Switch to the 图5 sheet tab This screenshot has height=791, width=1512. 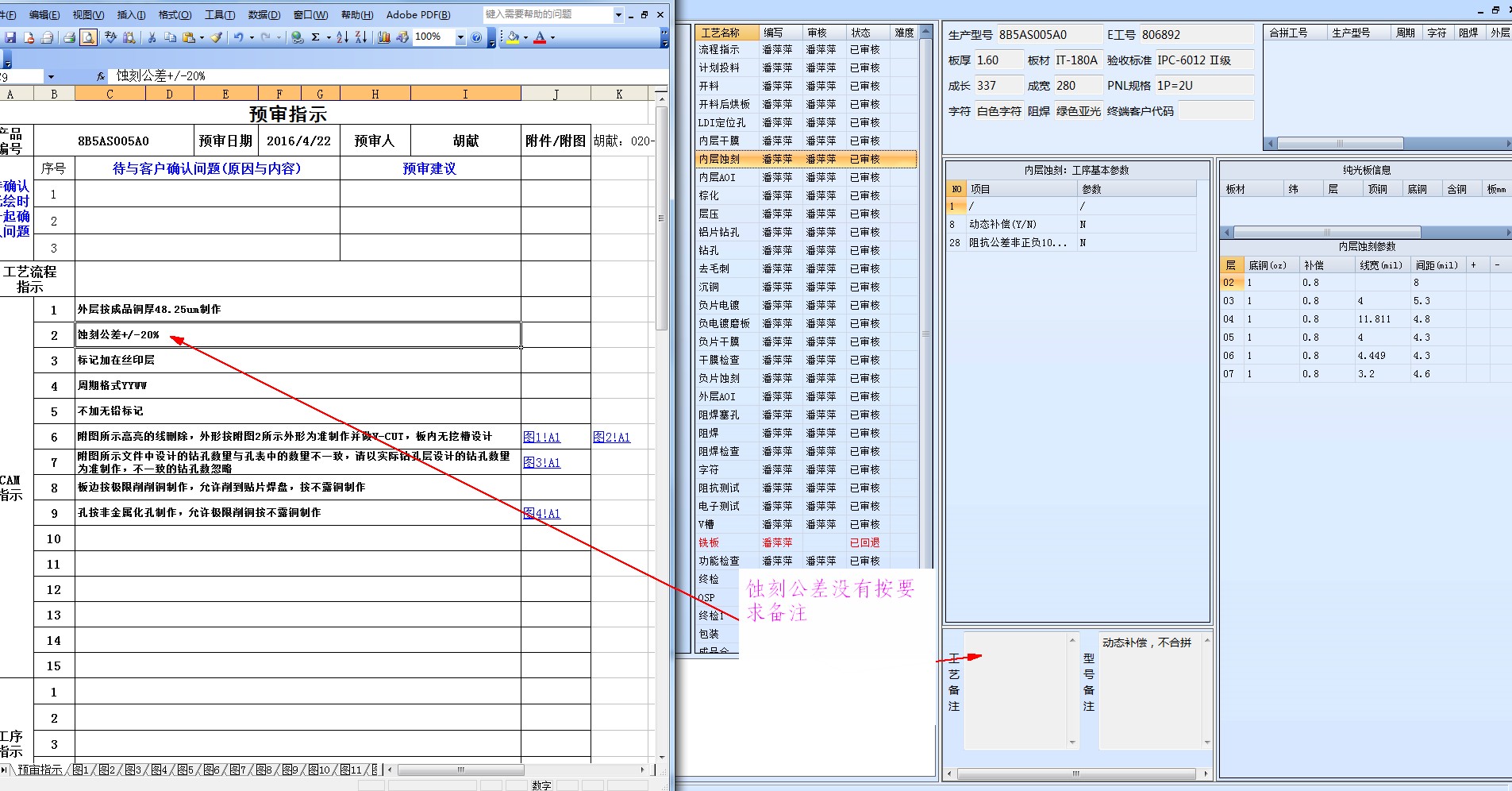tap(186, 770)
